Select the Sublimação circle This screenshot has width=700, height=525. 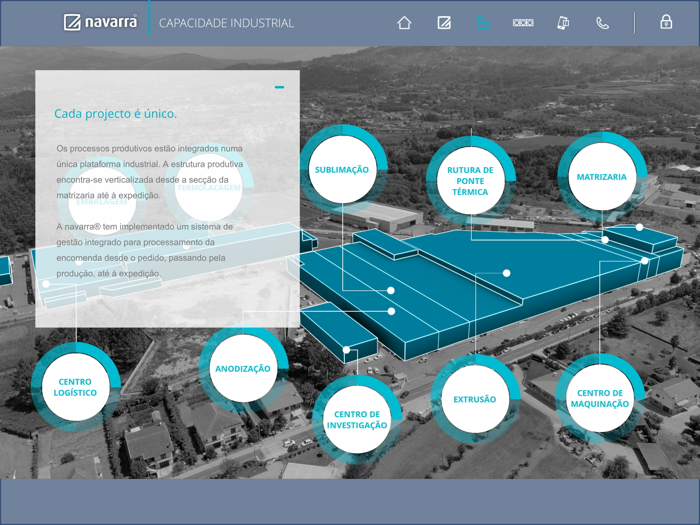(x=342, y=169)
